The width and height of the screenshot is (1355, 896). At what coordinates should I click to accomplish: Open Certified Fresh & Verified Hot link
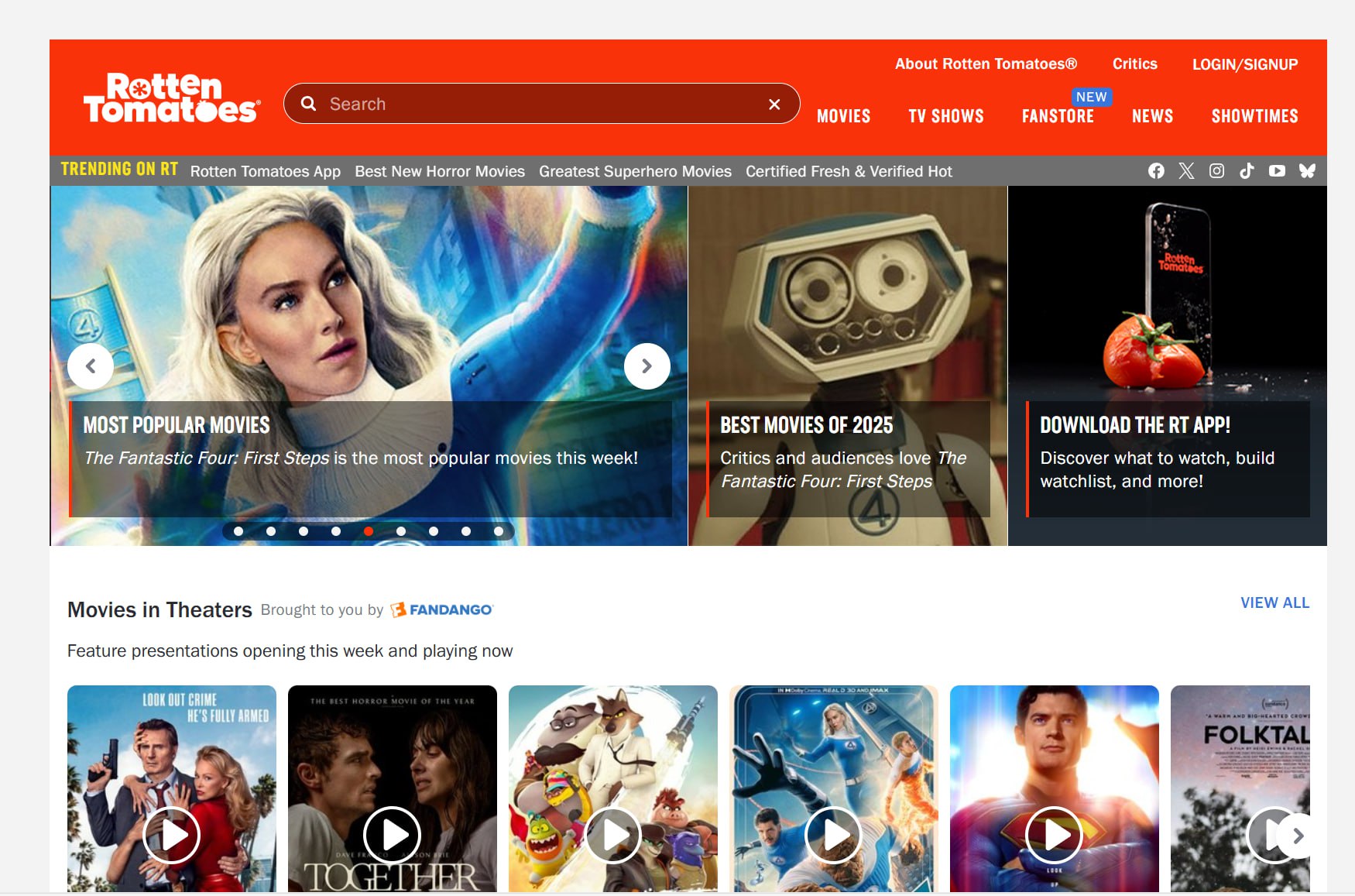pos(849,171)
